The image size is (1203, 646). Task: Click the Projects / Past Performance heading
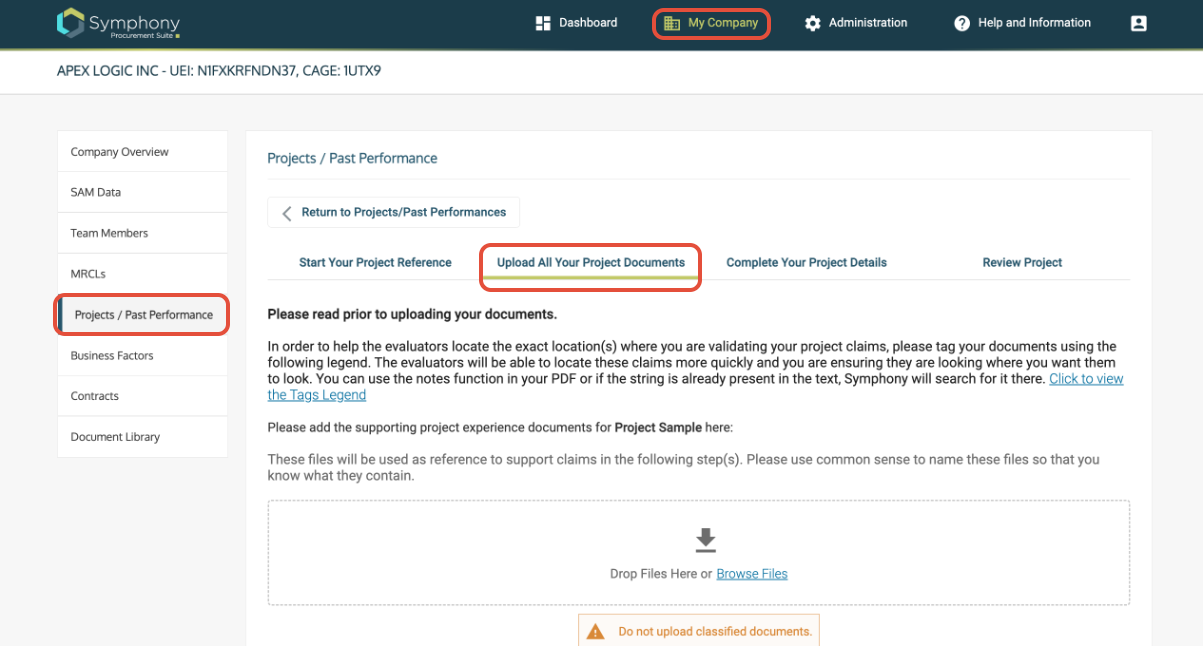pos(352,158)
